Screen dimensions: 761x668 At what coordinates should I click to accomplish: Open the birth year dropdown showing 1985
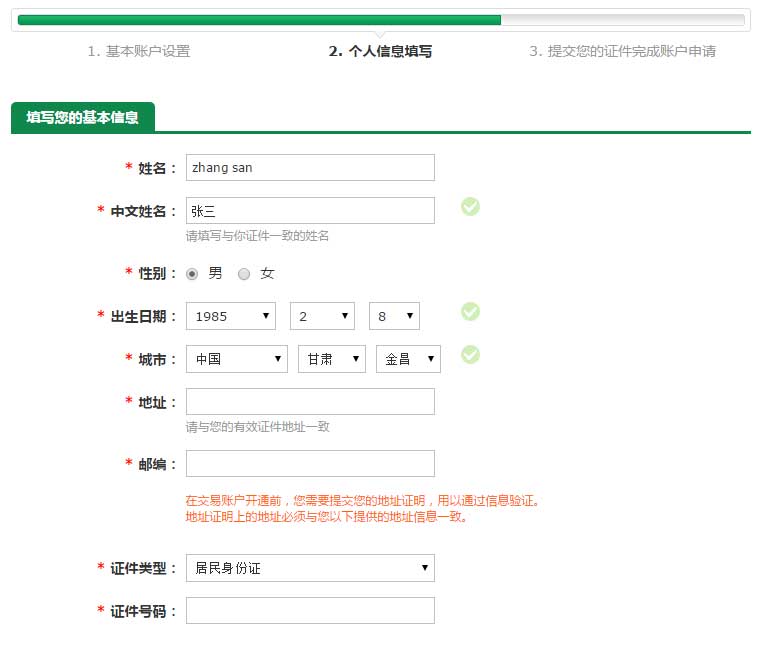(x=231, y=316)
